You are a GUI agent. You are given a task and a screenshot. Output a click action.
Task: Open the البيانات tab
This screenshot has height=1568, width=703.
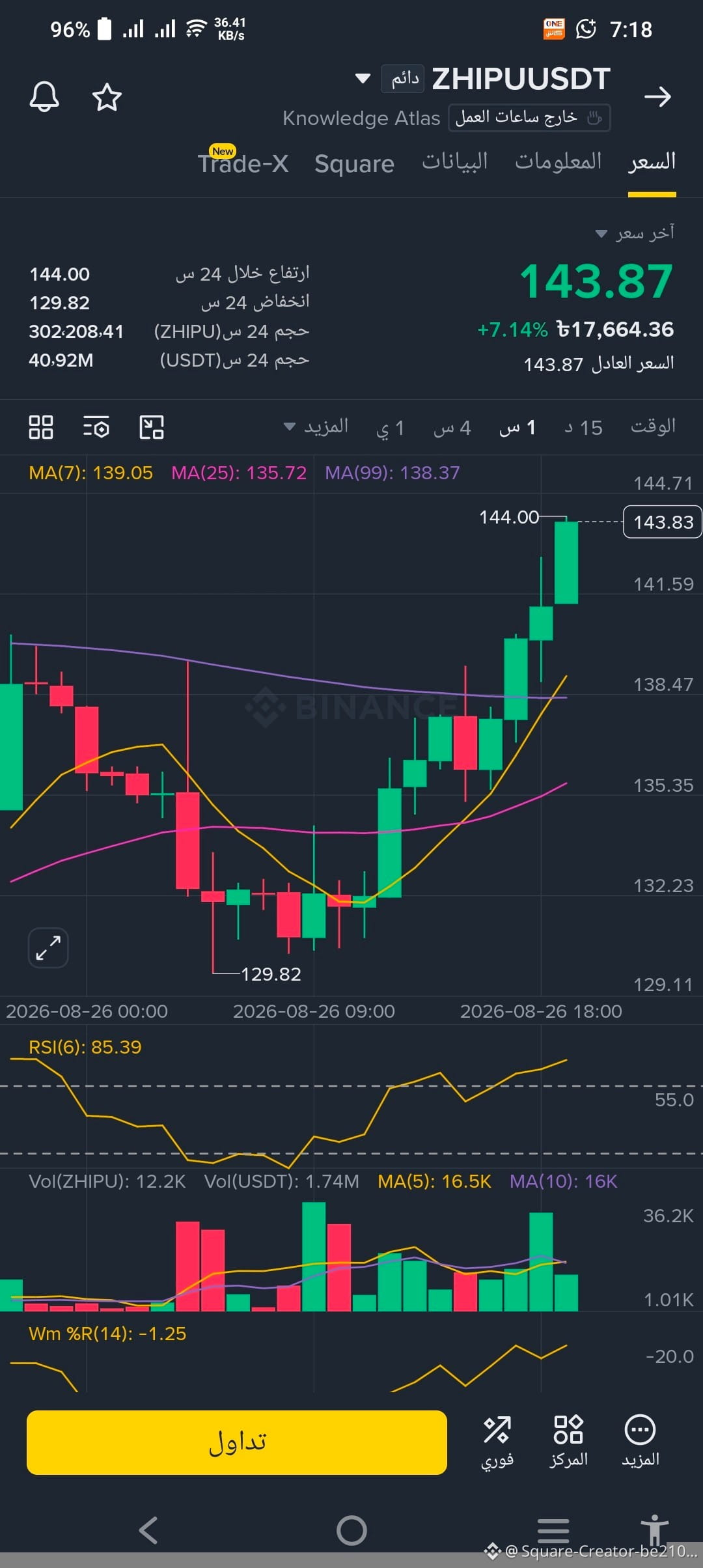click(455, 161)
